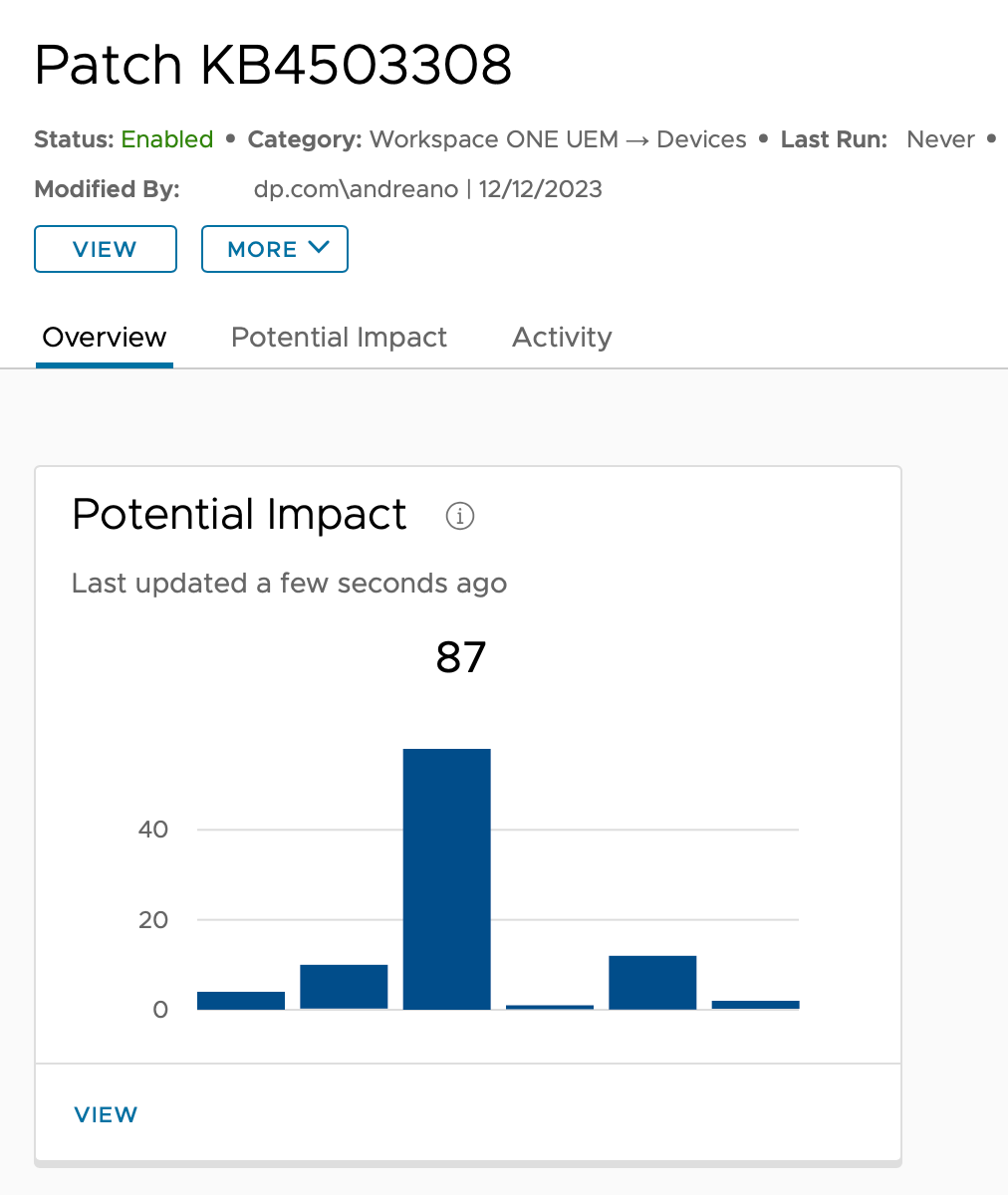The height and width of the screenshot is (1195, 1008).
Task: Open the chevron next to MORE
Action: (x=321, y=248)
